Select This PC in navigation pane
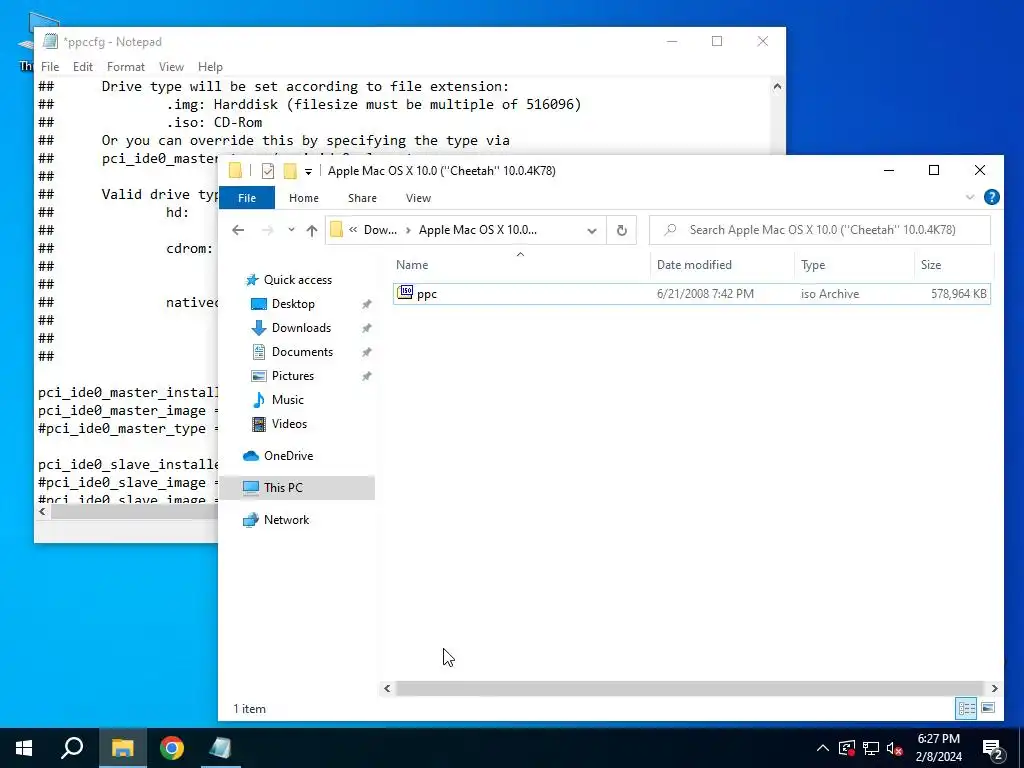Viewport: 1024px width, 768px height. pyautogui.click(x=283, y=488)
